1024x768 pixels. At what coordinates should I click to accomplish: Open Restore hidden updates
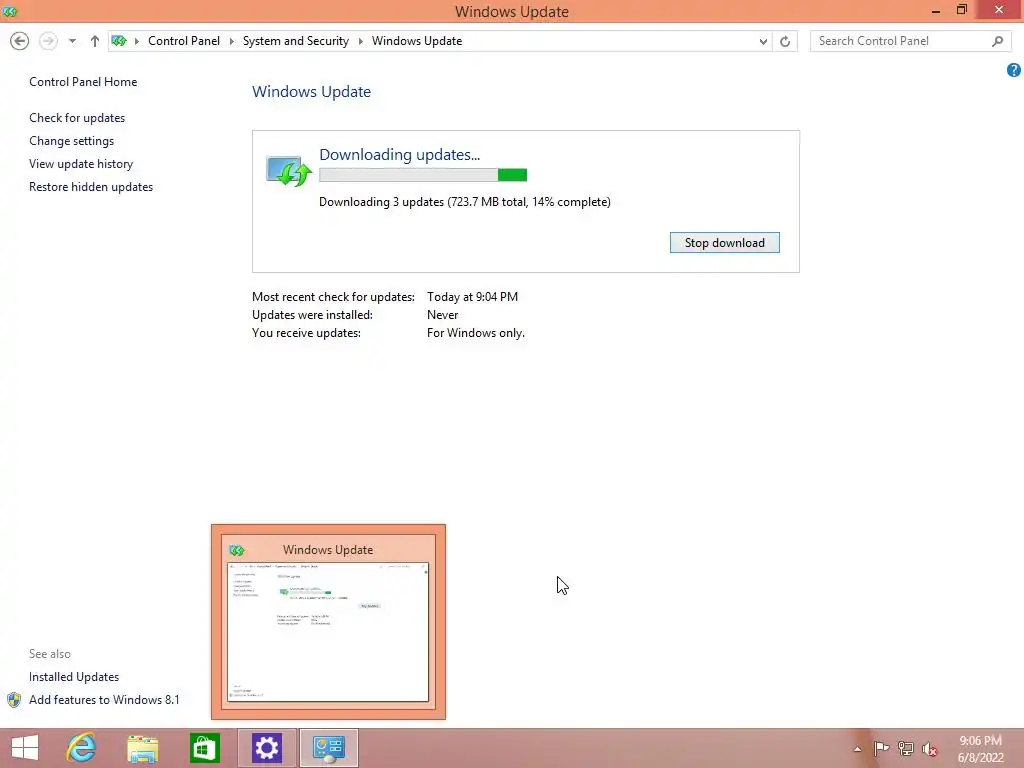[91, 187]
